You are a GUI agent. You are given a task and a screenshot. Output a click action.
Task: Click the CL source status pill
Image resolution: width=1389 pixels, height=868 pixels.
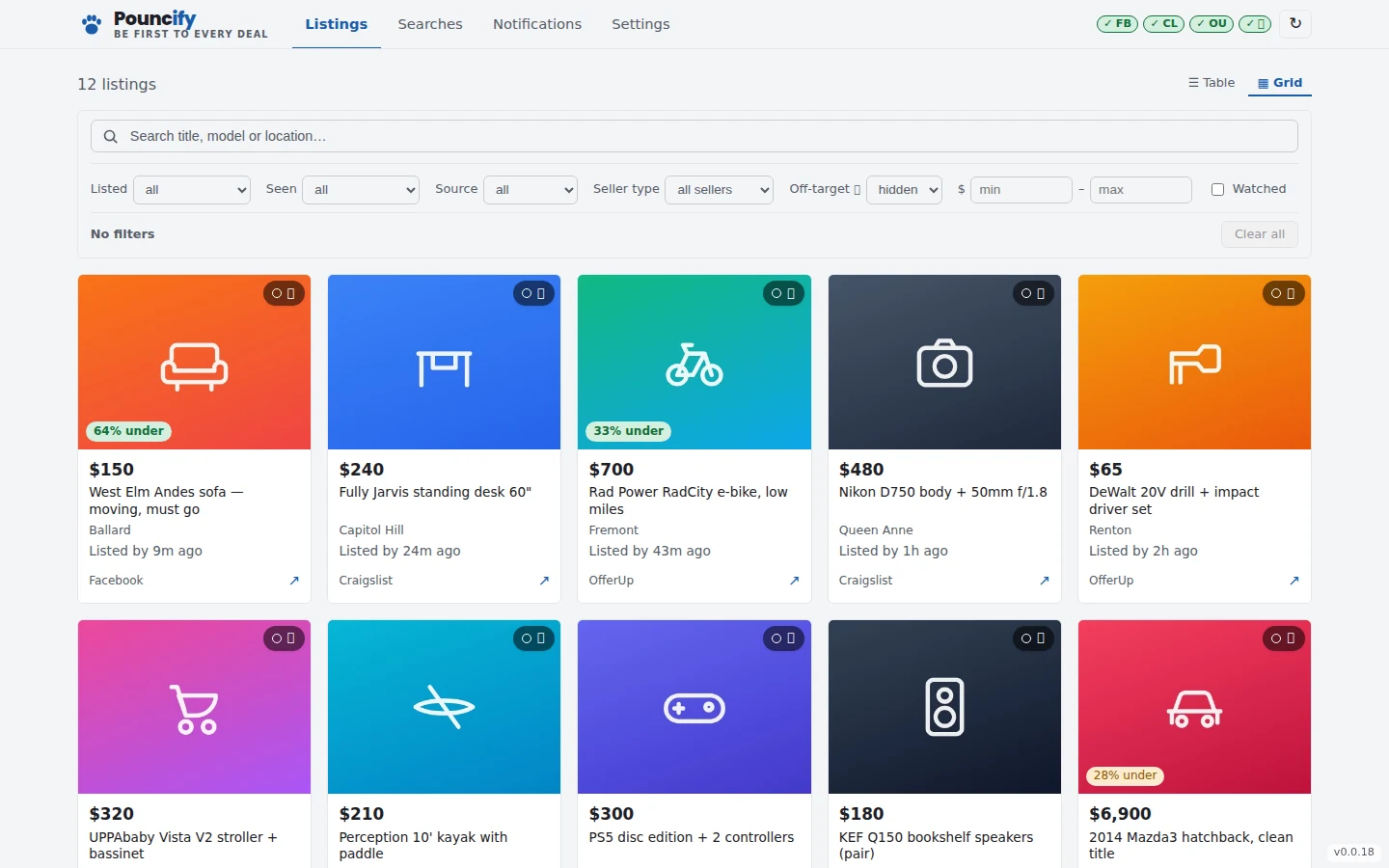tap(1163, 23)
